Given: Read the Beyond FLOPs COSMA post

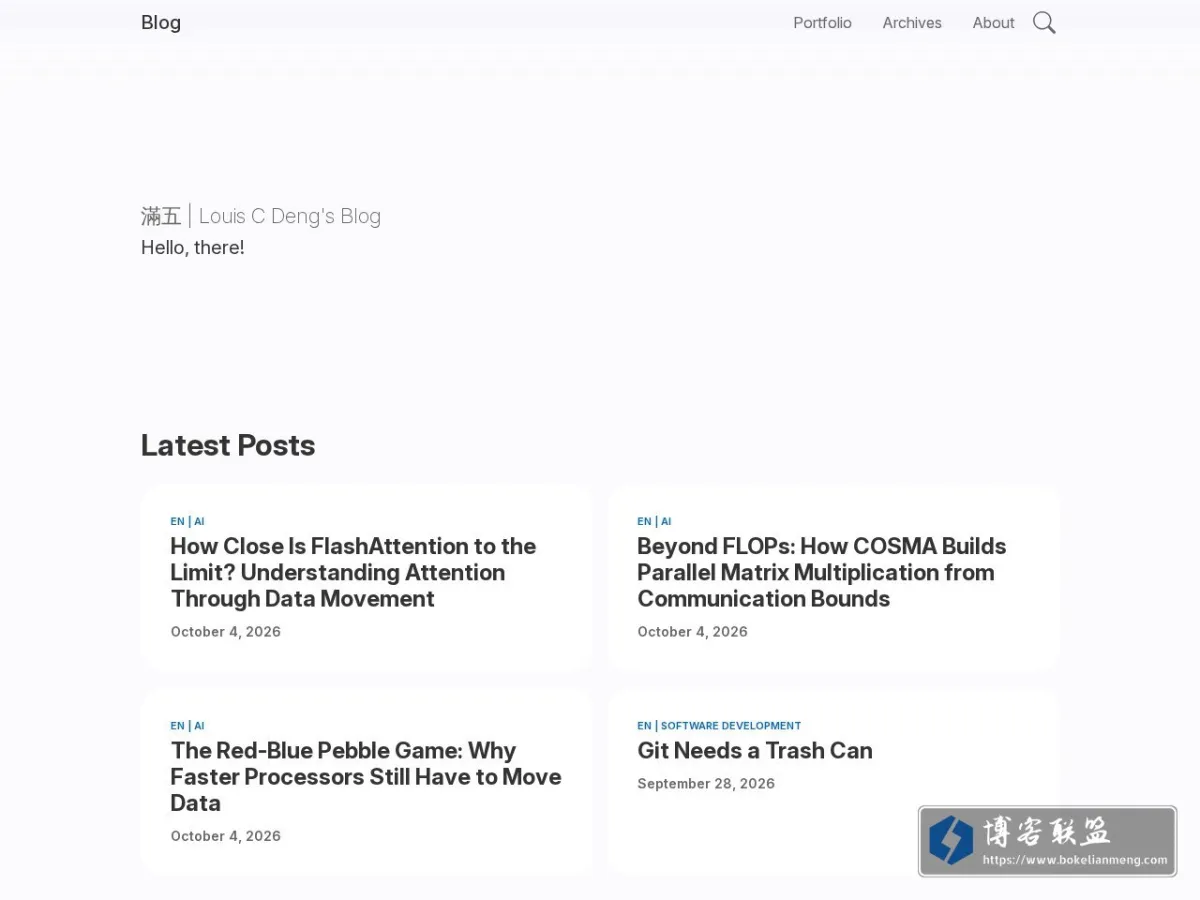Looking at the screenshot, I should [x=822, y=572].
